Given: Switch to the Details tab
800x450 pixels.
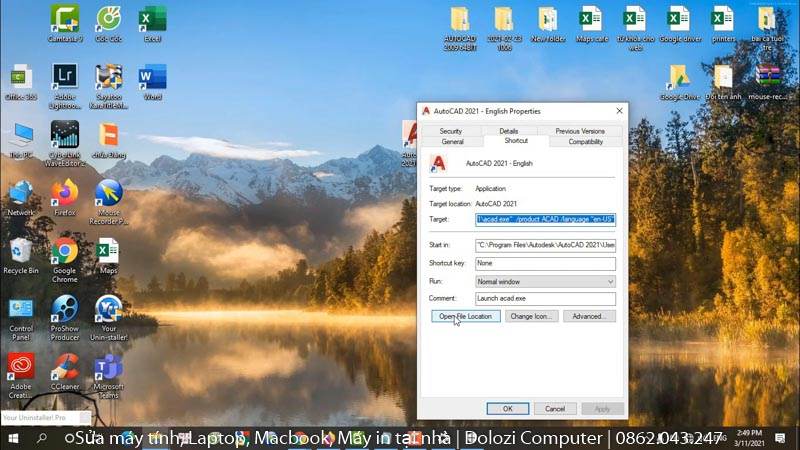Looking at the screenshot, I should 508,131.
